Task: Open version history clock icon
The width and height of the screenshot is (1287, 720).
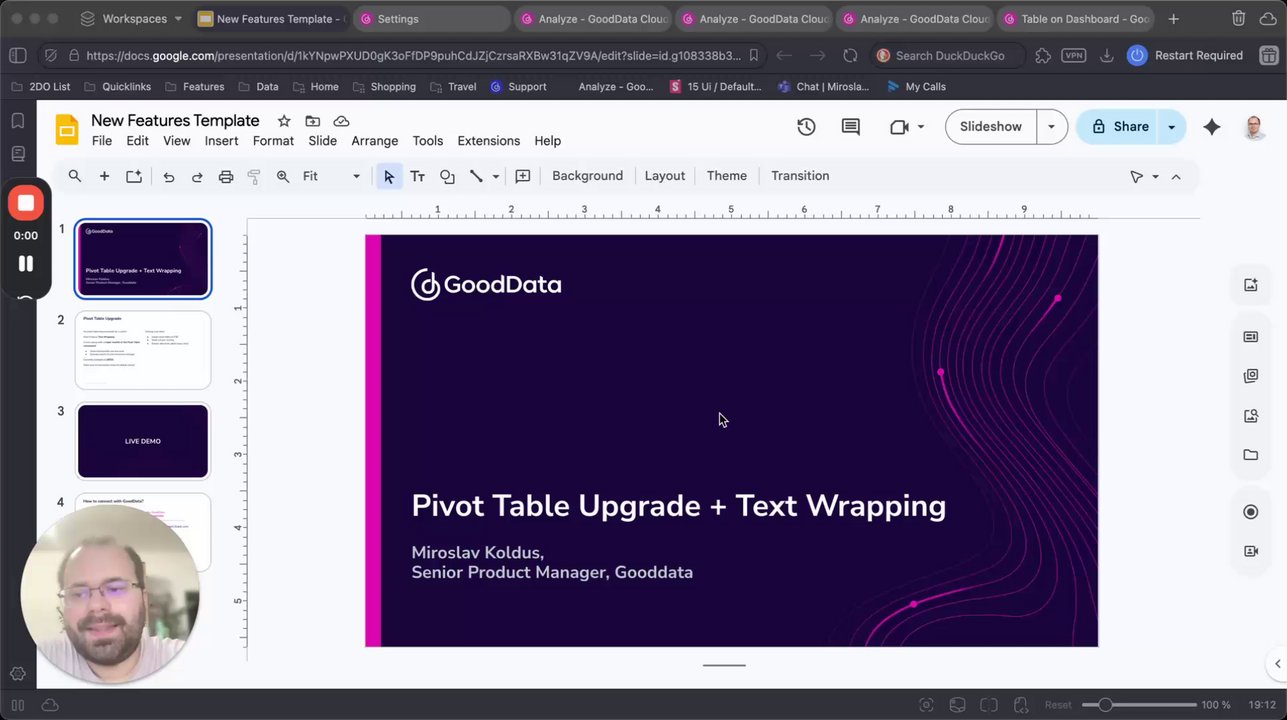Action: click(x=806, y=127)
